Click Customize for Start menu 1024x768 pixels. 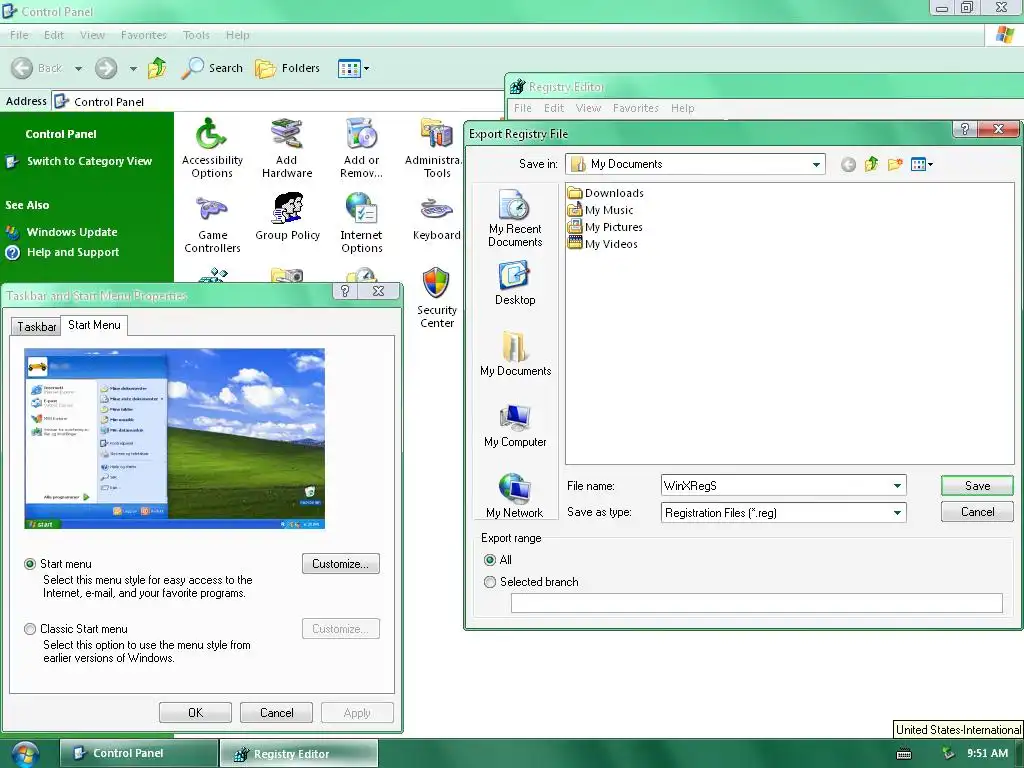tap(340, 564)
